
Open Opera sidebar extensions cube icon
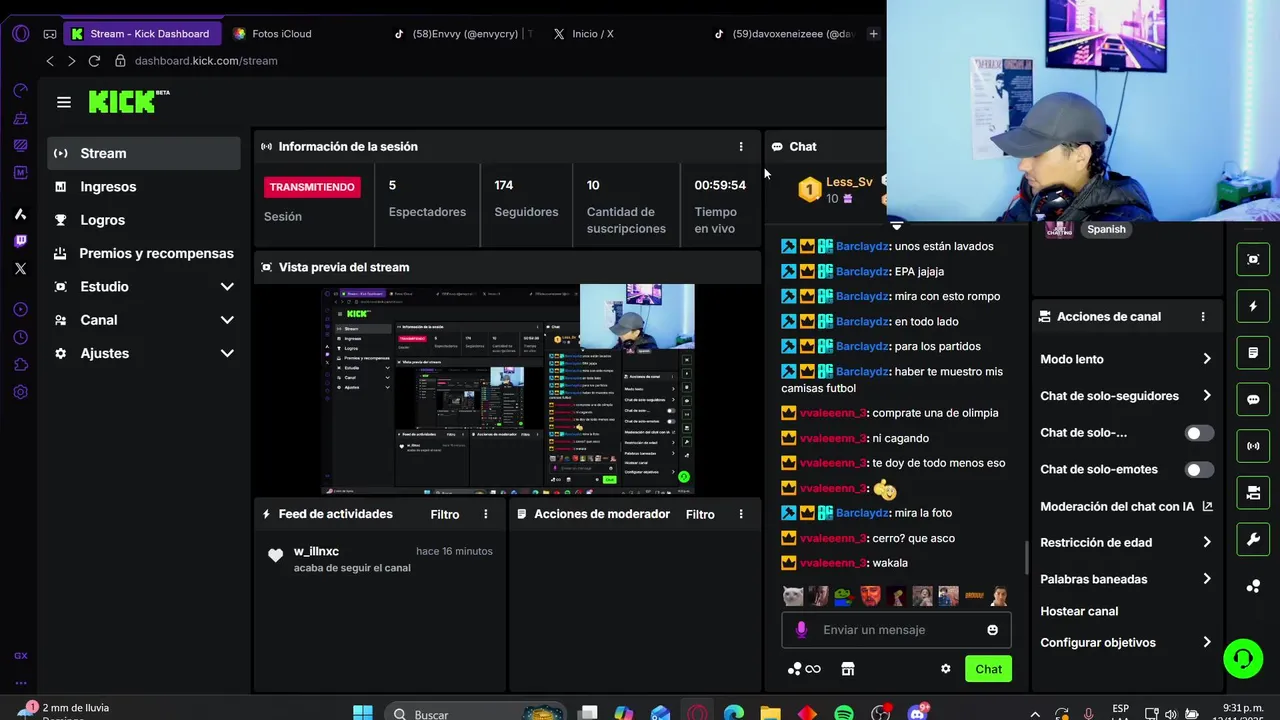[20, 364]
